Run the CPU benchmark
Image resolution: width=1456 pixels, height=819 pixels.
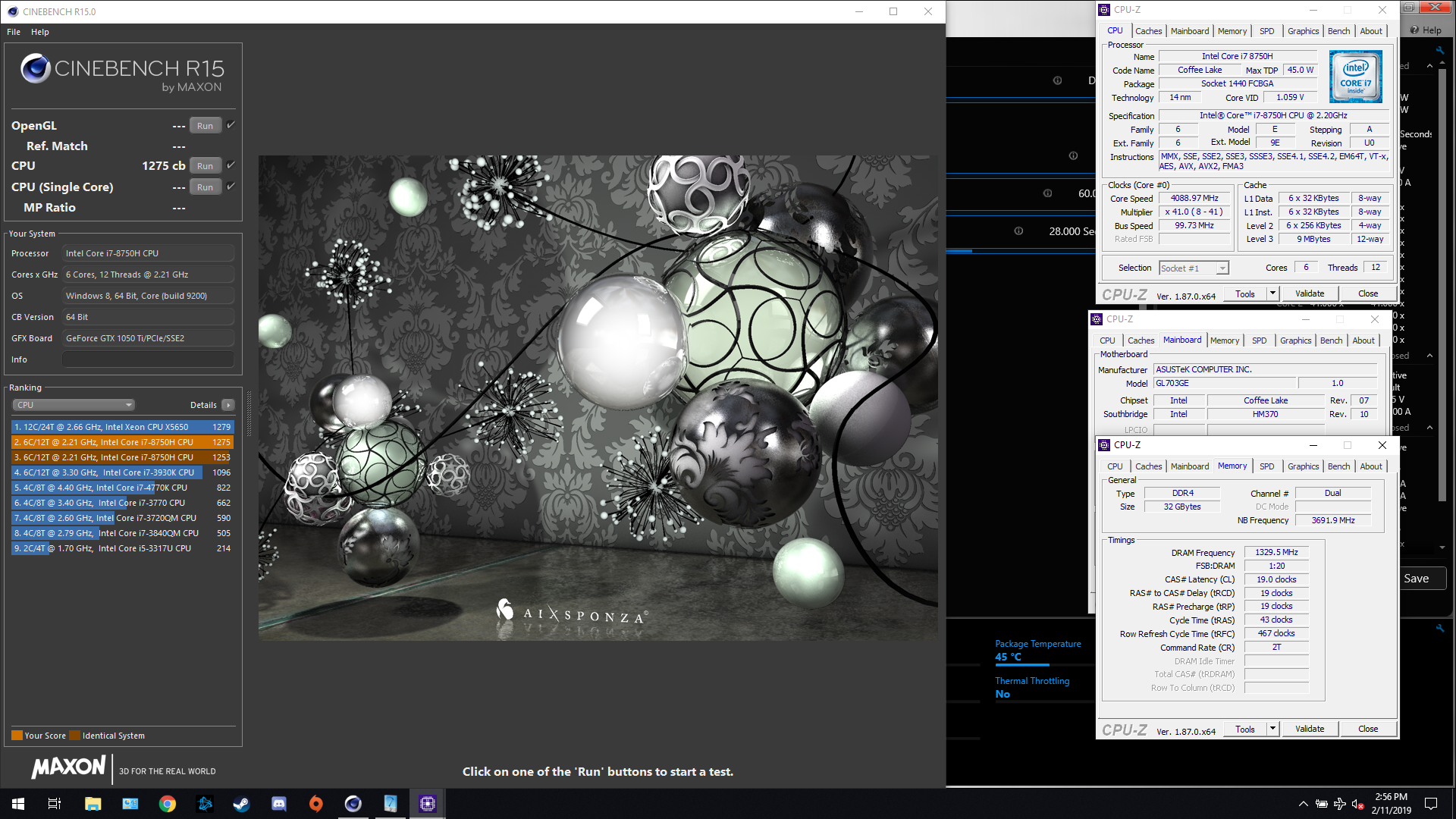coord(205,166)
